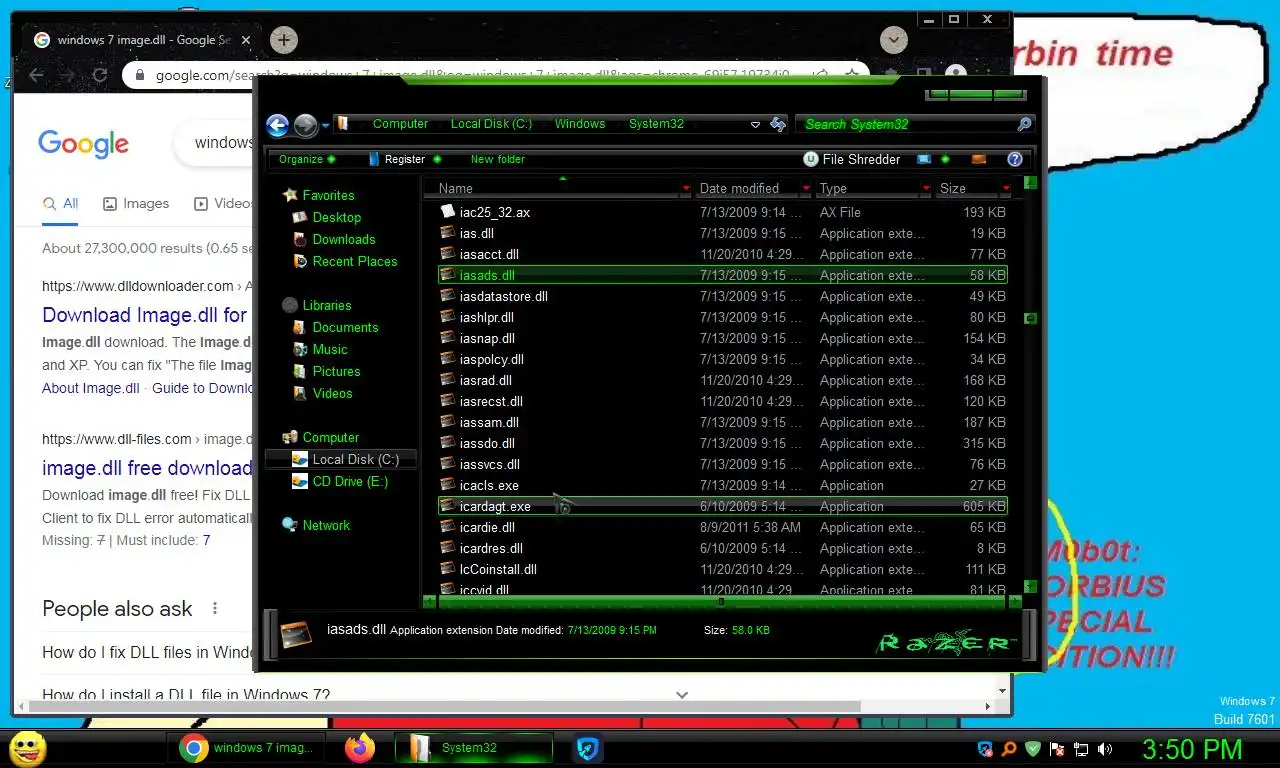Viewport: 1280px width, 768px height.
Task: Select file iasnap.dll
Action: click(487, 338)
